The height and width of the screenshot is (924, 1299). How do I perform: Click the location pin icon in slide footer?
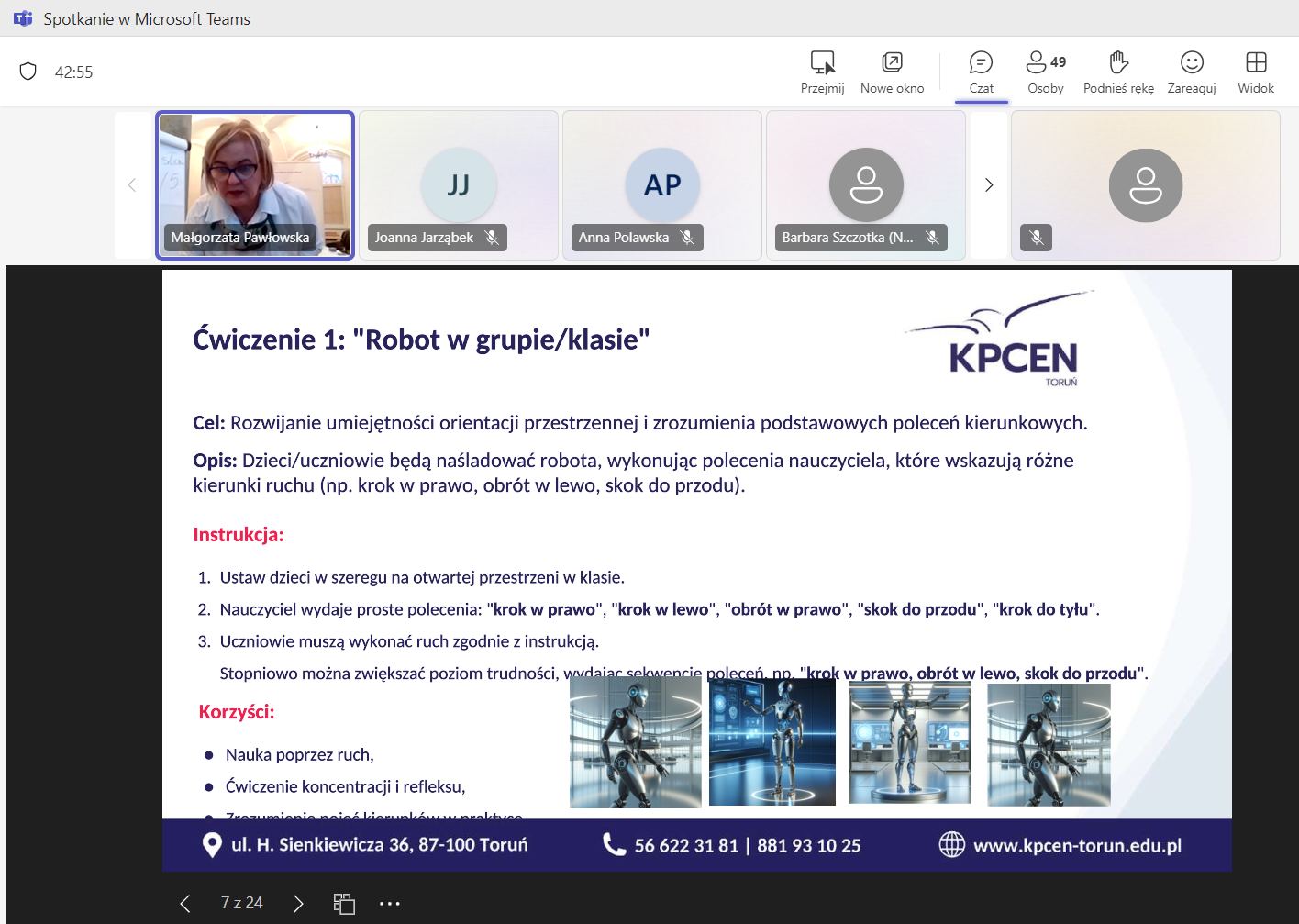[x=212, y=845]
